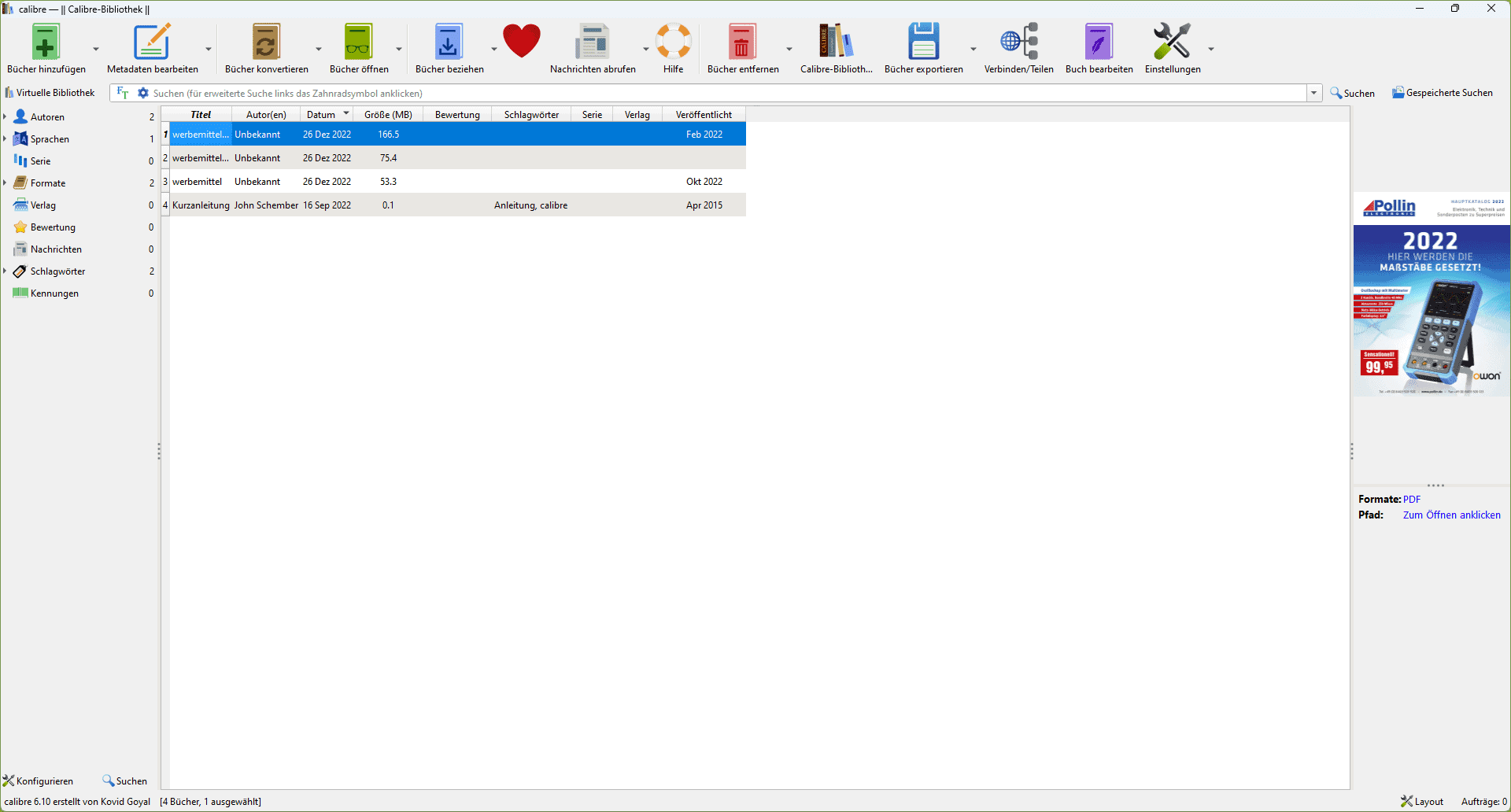Click Aufträge: 0 jobs indicator
Screen dimensions: 1511x812
pos(1483,802)
